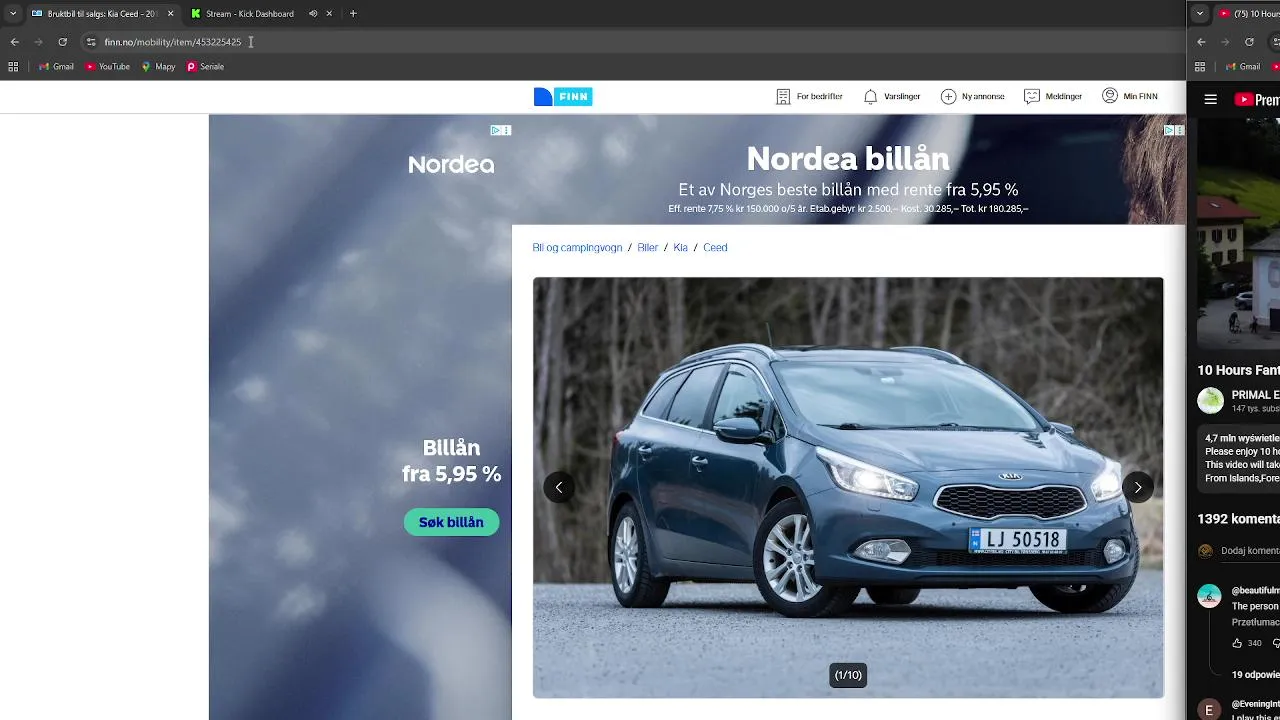Viewport: 1280px width, 720px height.
Task: Open For bedrifter building icon
Action: (783, 97)
